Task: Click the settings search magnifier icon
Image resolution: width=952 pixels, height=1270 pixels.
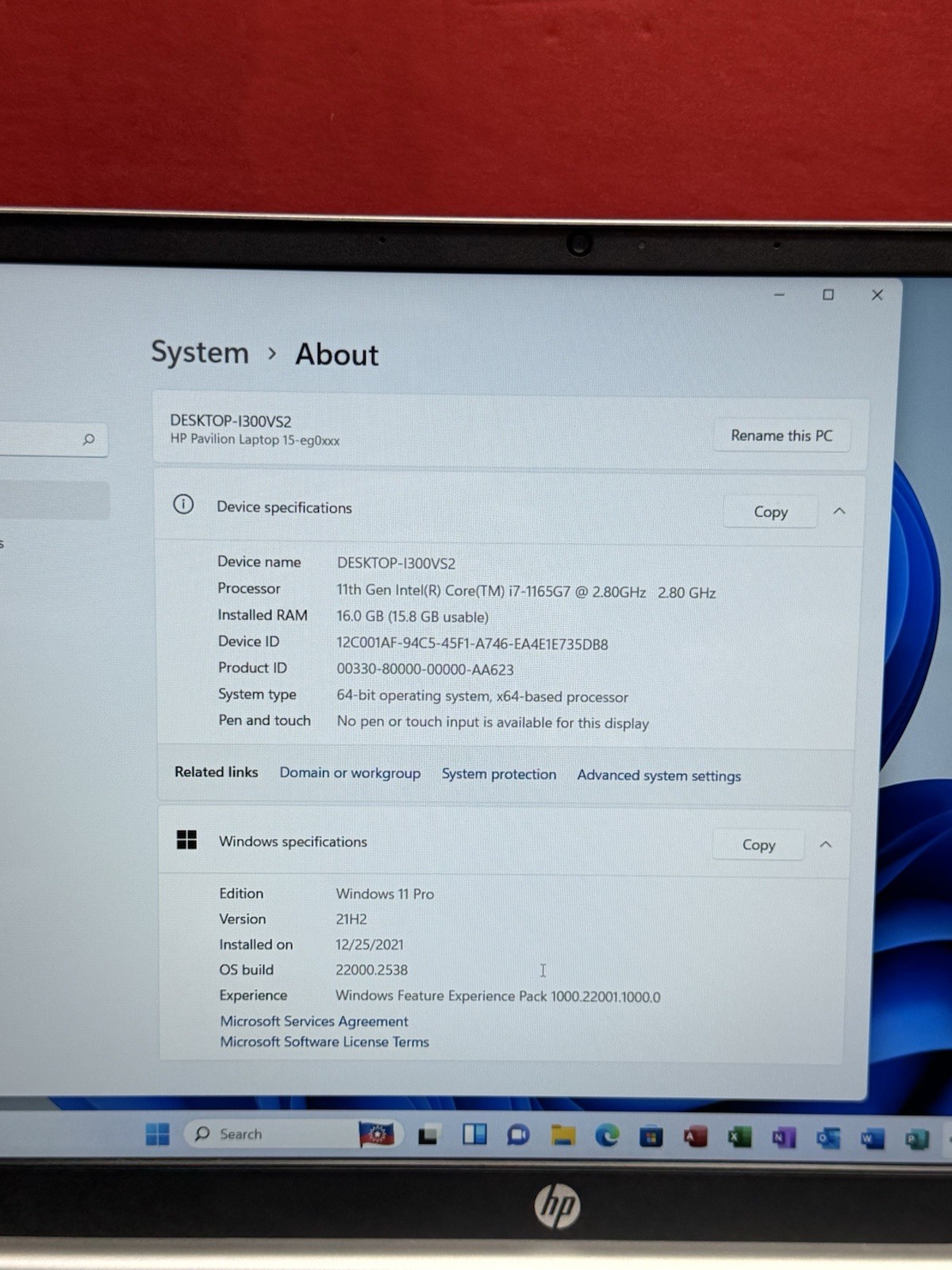Action: tap(89, 439)
